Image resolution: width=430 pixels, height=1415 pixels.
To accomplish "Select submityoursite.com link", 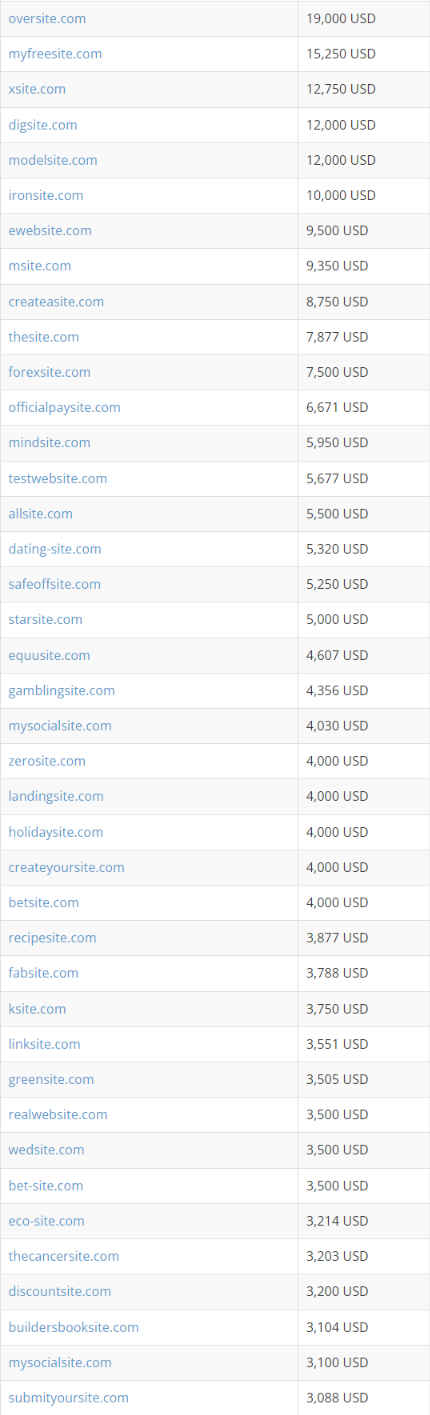I will pyautogui.click(x=69, y=1397).
